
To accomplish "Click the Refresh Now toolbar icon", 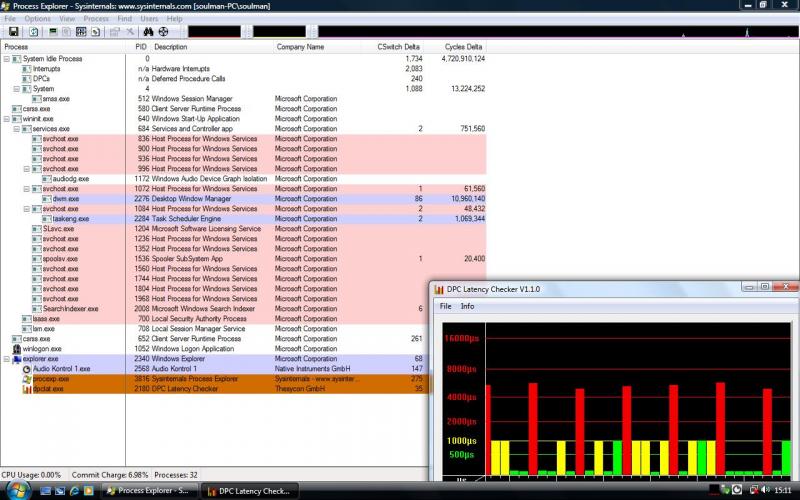I will click(x=34, y=32).
